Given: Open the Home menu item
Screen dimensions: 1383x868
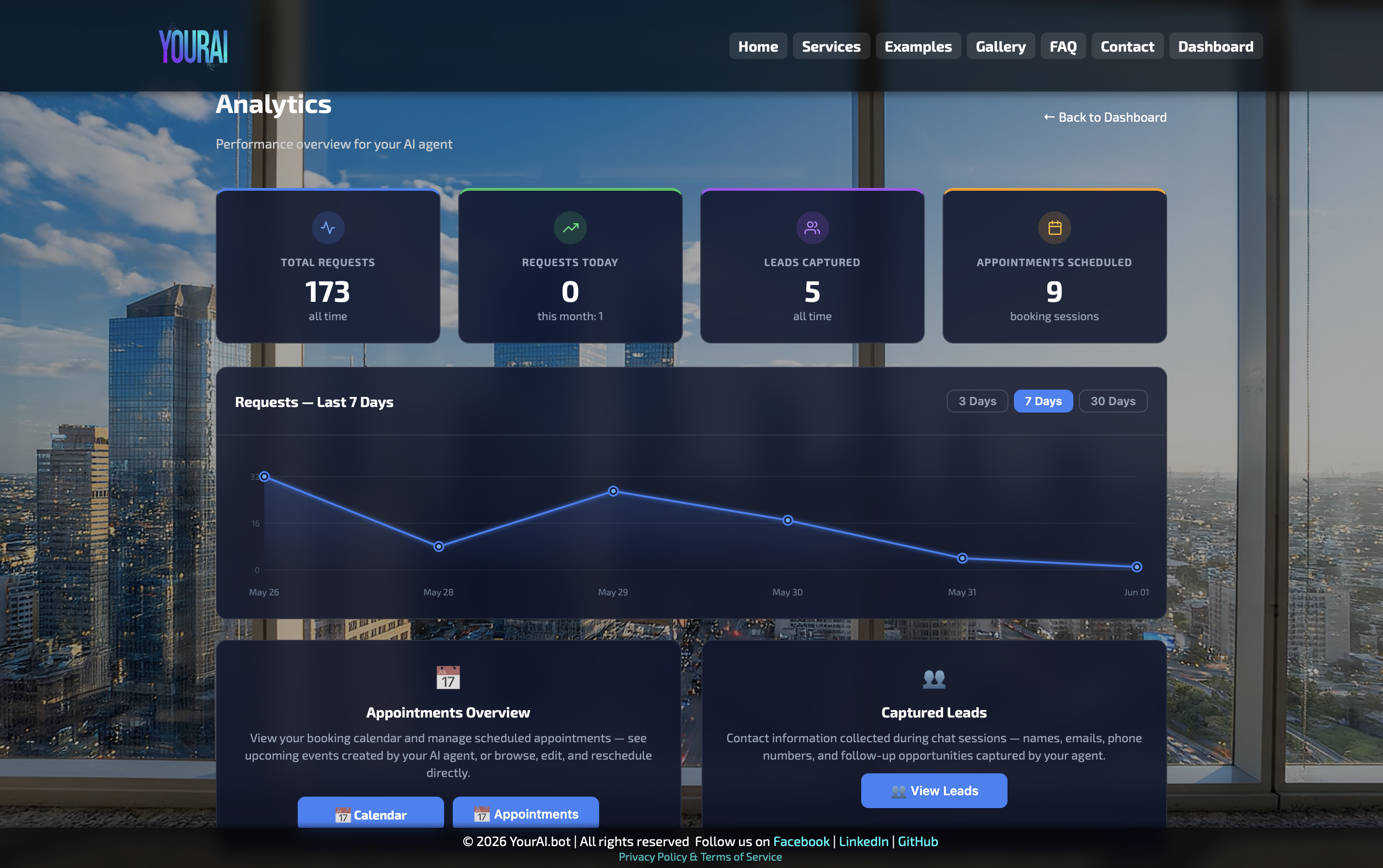Looking at the screenshot, I should (758, 46).
